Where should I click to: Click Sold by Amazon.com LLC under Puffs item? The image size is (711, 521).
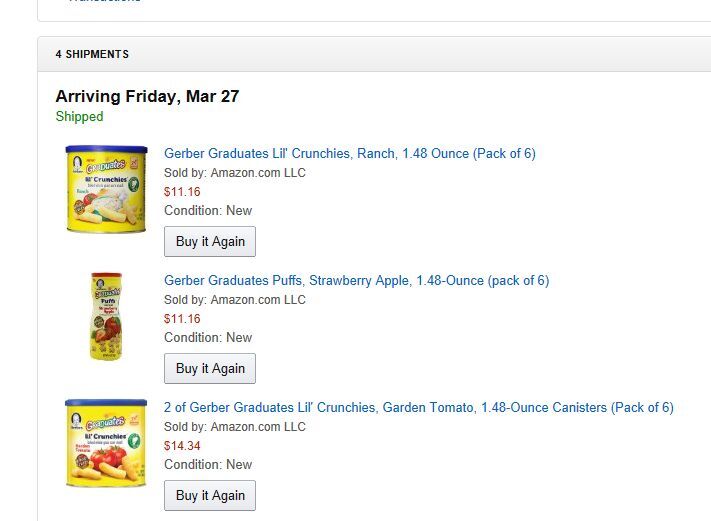pyautogui.click(x=234, y=300)
